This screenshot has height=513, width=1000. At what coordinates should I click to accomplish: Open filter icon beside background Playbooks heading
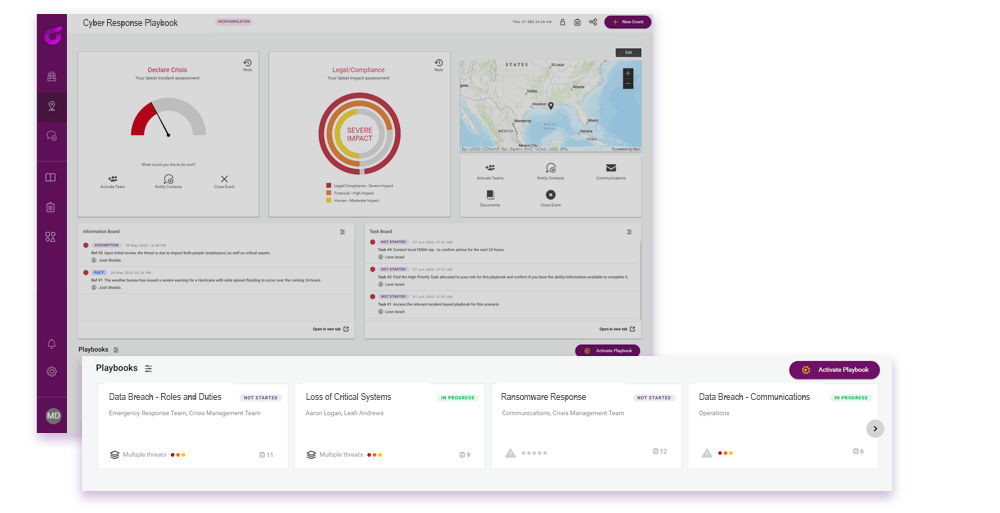(x=116, y=350)
